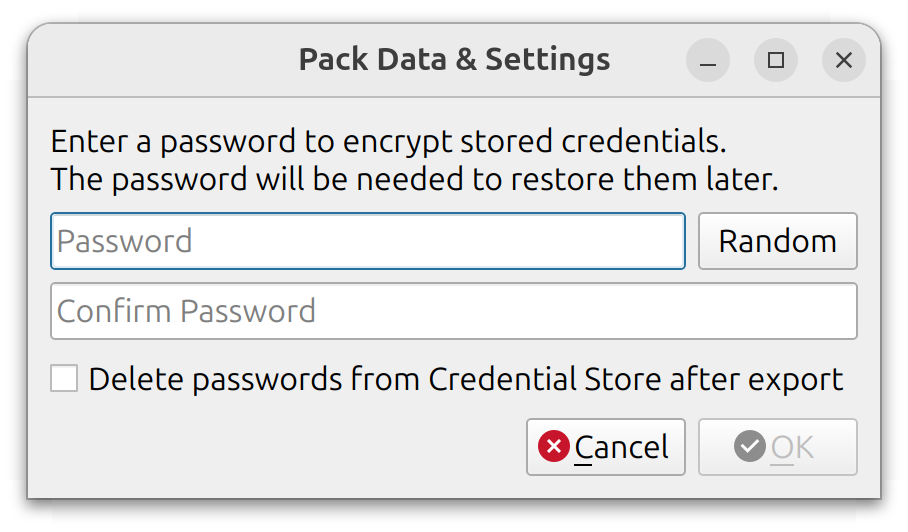Screen dimensions: 908x532
Task: Minimize the Pack Data & Settings dialog
Action: pos(708,61)
